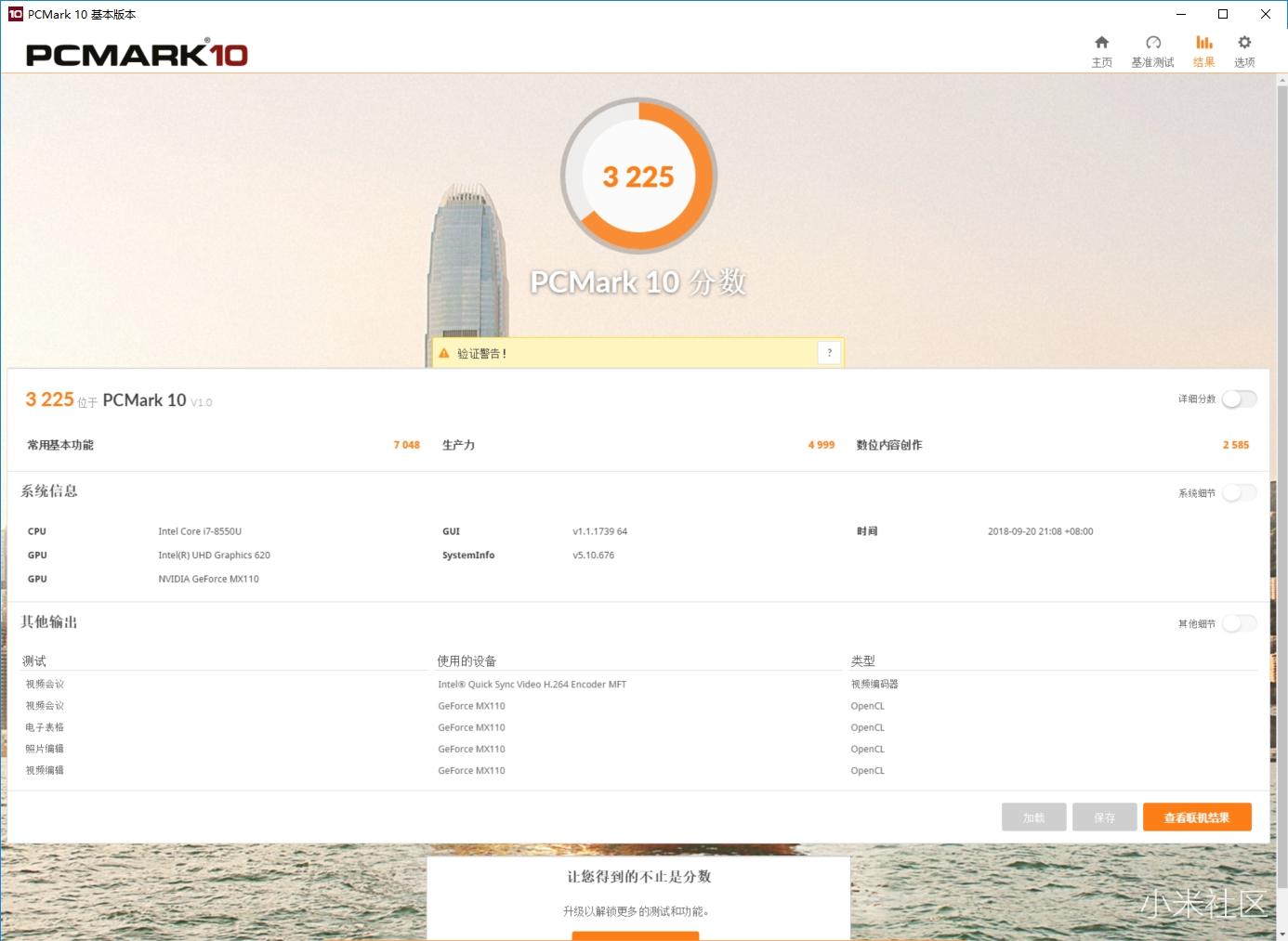Click the 保存 button
Image resolution: width=1288 pixels, height=941 pixels.
pos(1104,817)
